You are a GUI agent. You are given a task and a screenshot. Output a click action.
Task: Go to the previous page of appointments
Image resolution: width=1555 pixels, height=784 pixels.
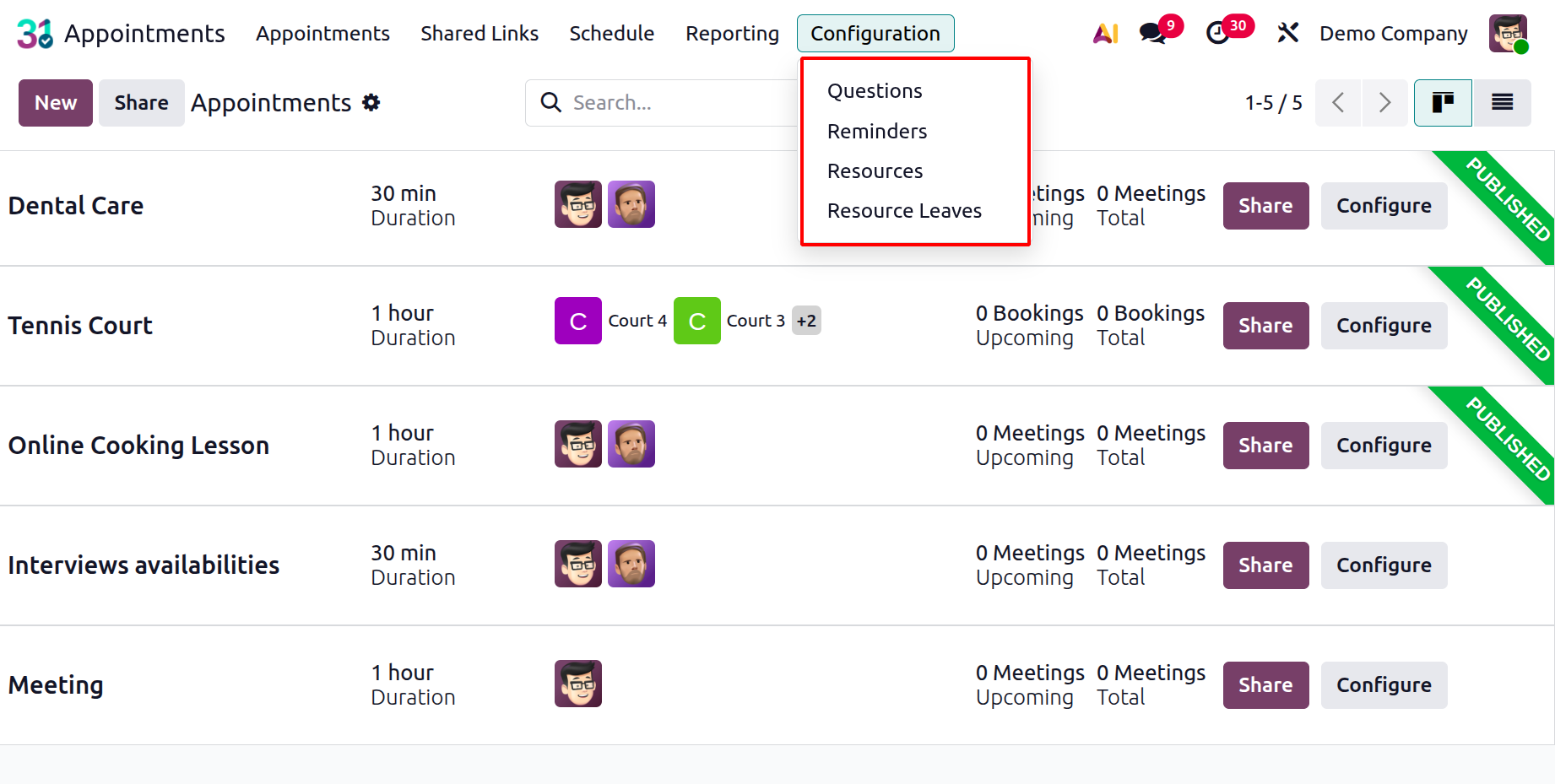(1338, 102)
